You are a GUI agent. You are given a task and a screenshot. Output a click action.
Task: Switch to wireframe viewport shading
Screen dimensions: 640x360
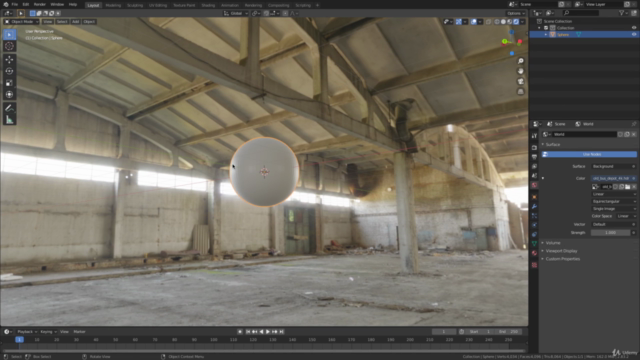pyautogui.click(x=497, y=22)
